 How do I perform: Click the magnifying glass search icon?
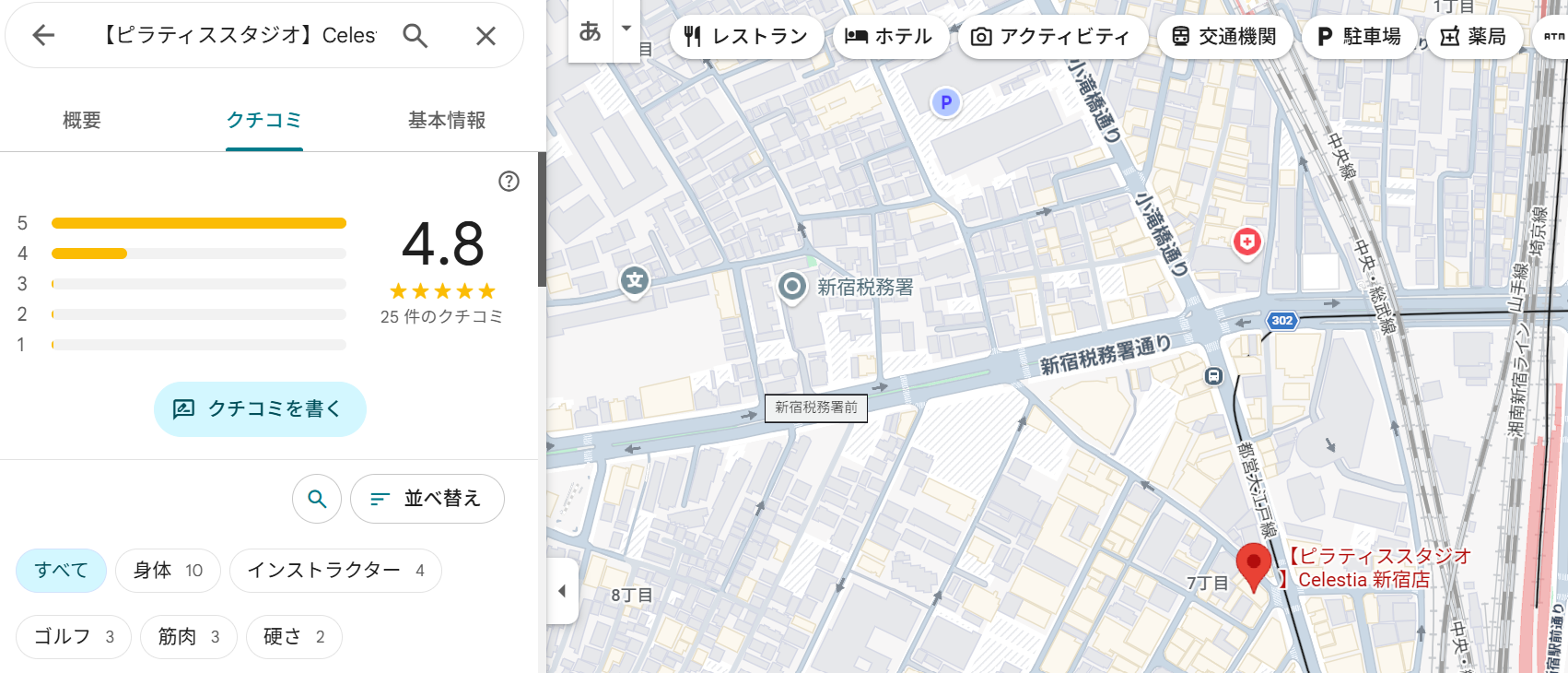pyautogui.click(x=415, y=36)
